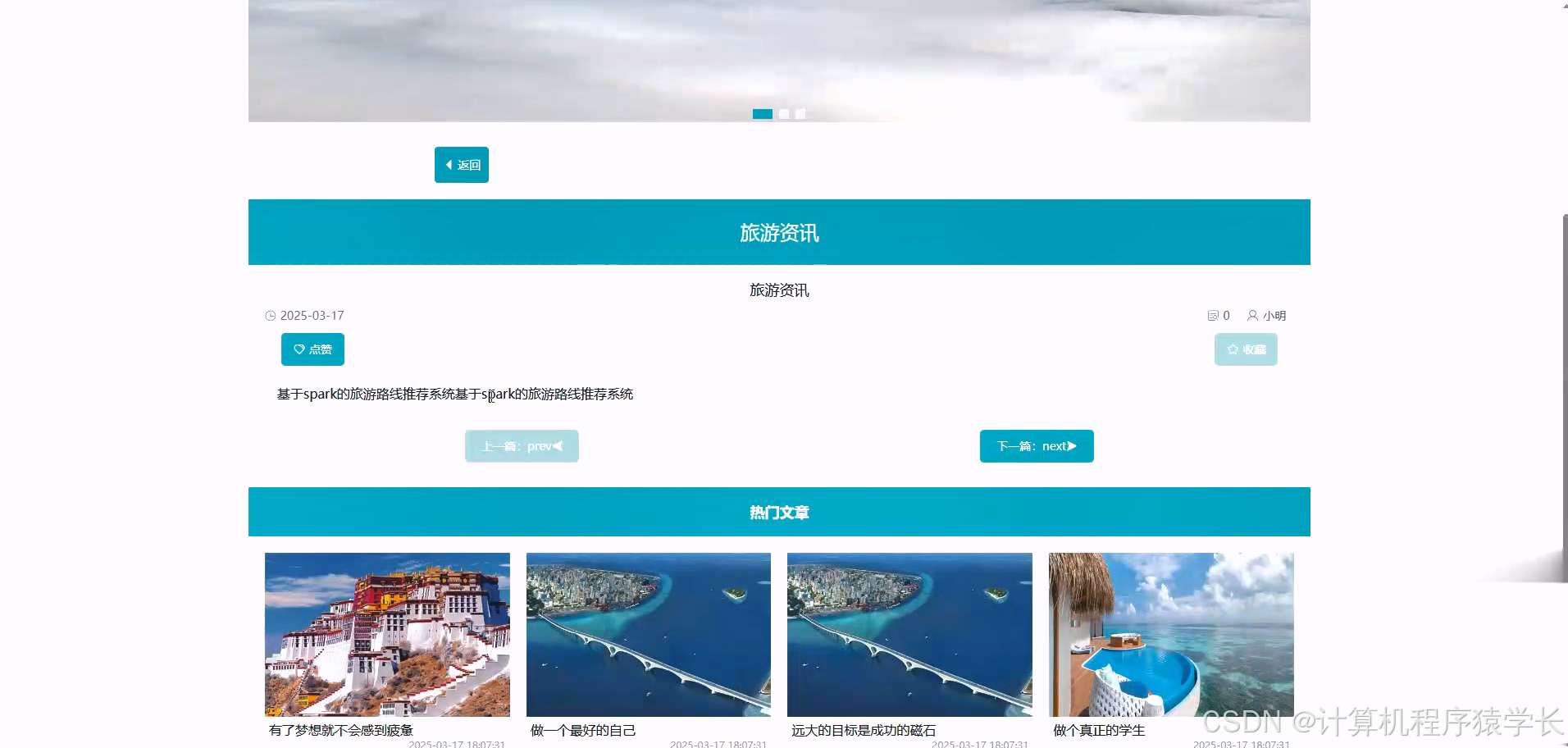Viewport: 1568px width, 748px height.
Task: Go to next article with 下一篇 next
Action: (1037, 446)
